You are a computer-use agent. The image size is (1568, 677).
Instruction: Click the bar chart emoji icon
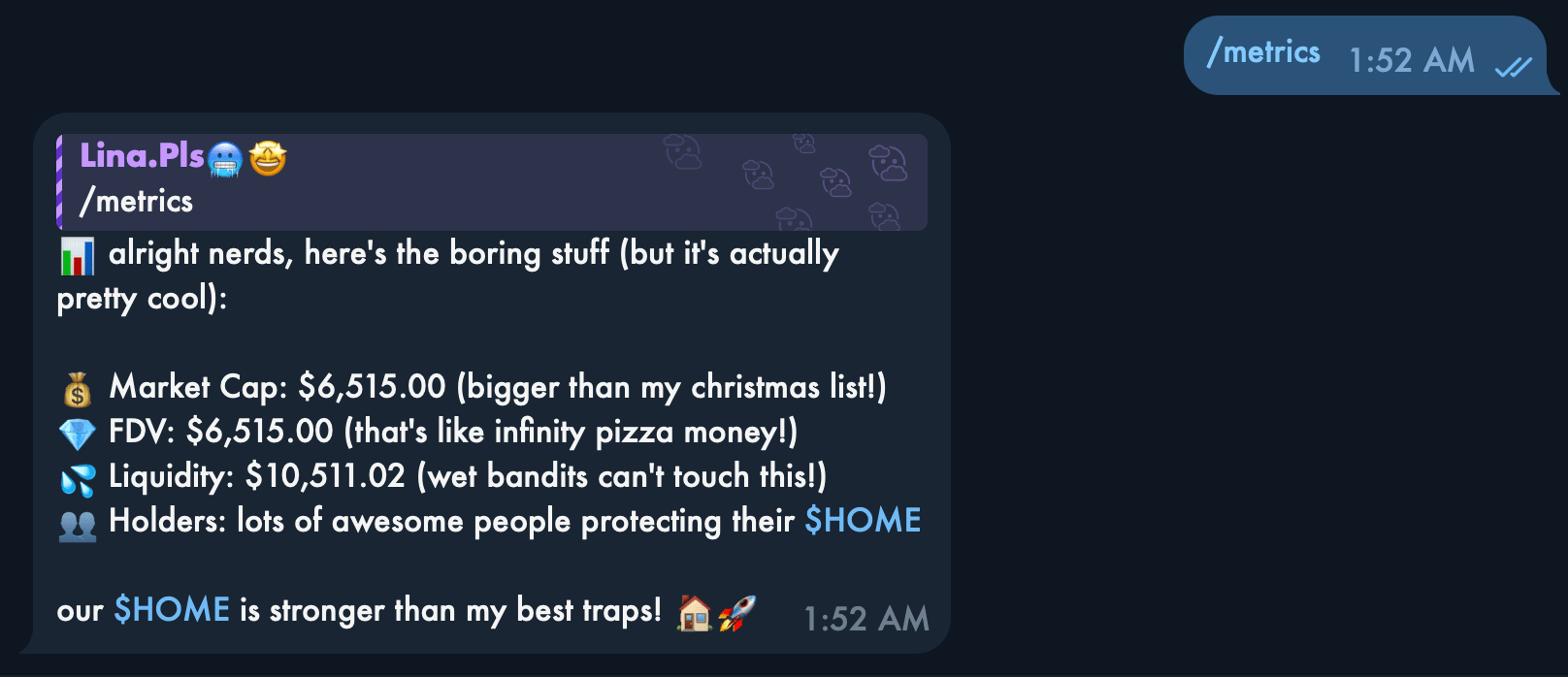click(x=78, y=256)
